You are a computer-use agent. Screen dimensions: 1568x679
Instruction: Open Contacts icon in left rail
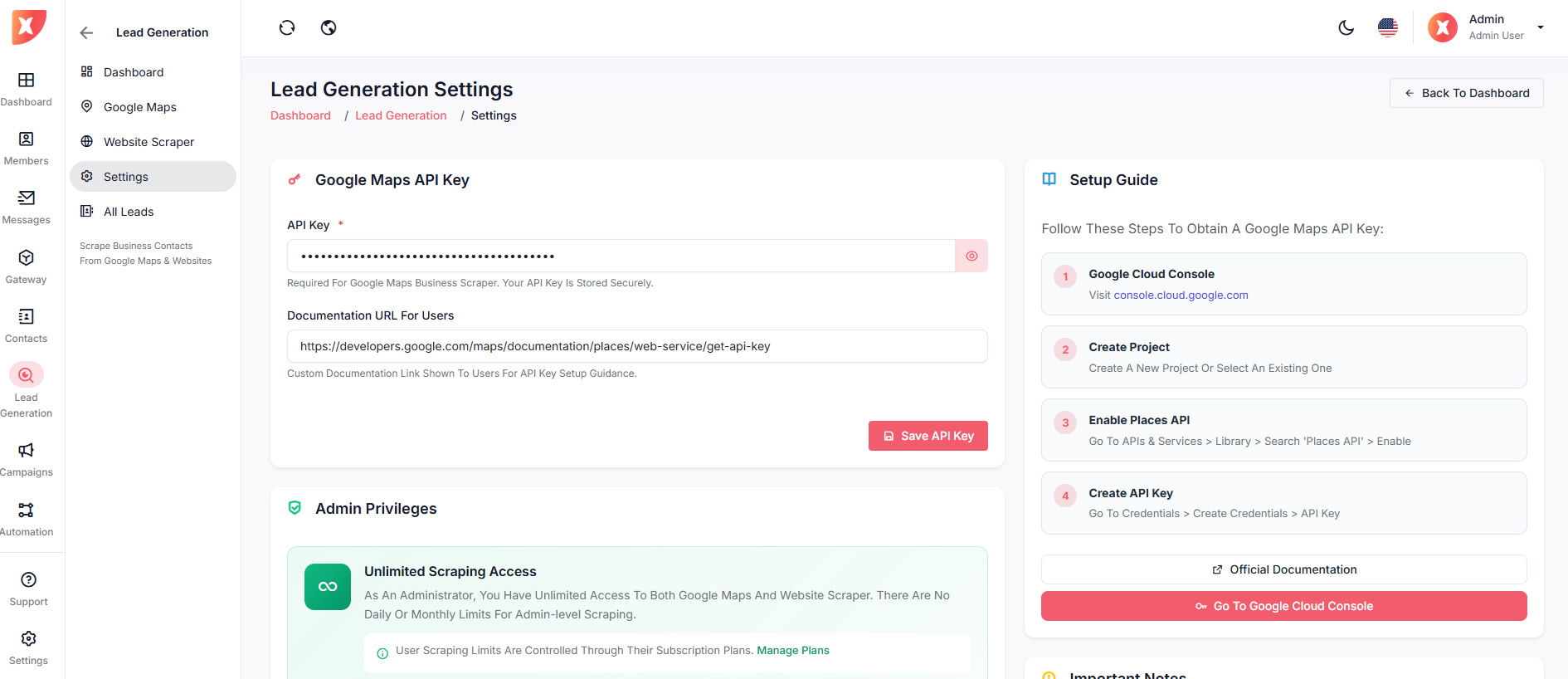coord(26,325)
